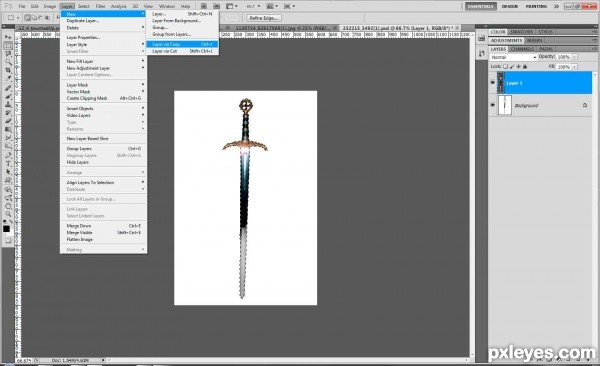Select the Dodge tool
Viewport: 600px width, 366px height.
tap(8, 146)
